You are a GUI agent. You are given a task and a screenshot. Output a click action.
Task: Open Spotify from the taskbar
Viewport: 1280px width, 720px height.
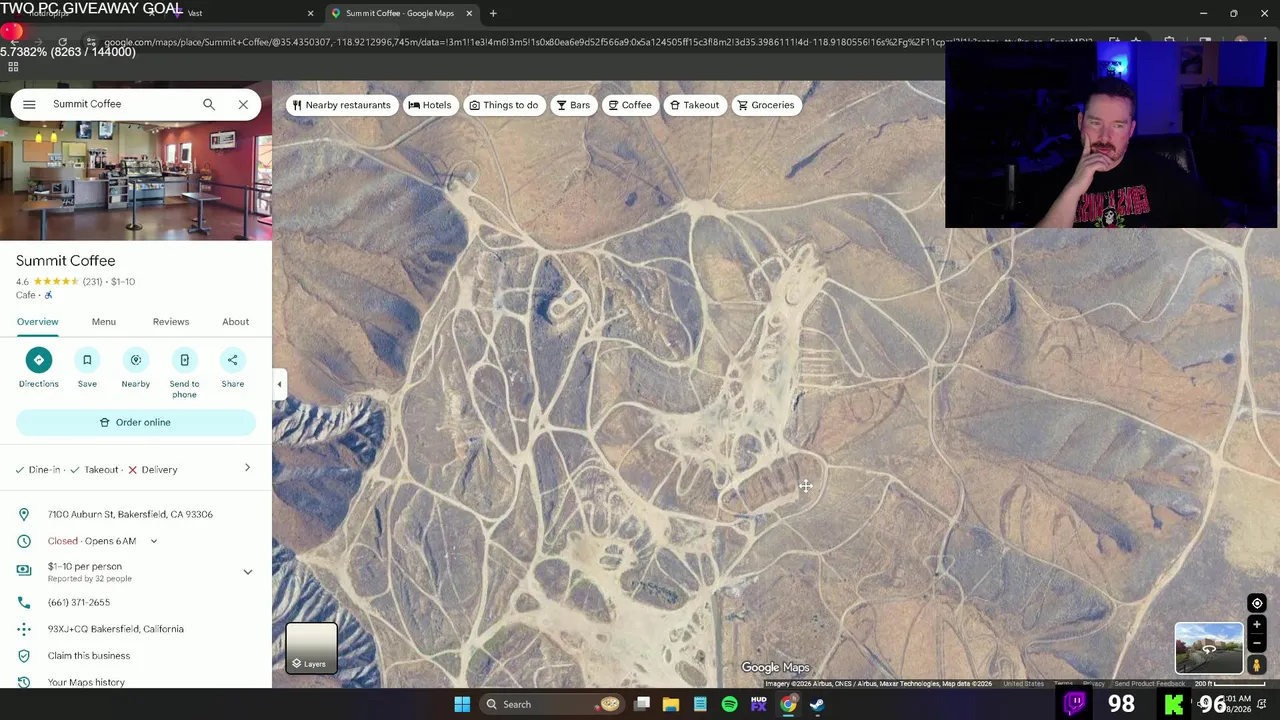pyautogui.click(x=730, y=704)
